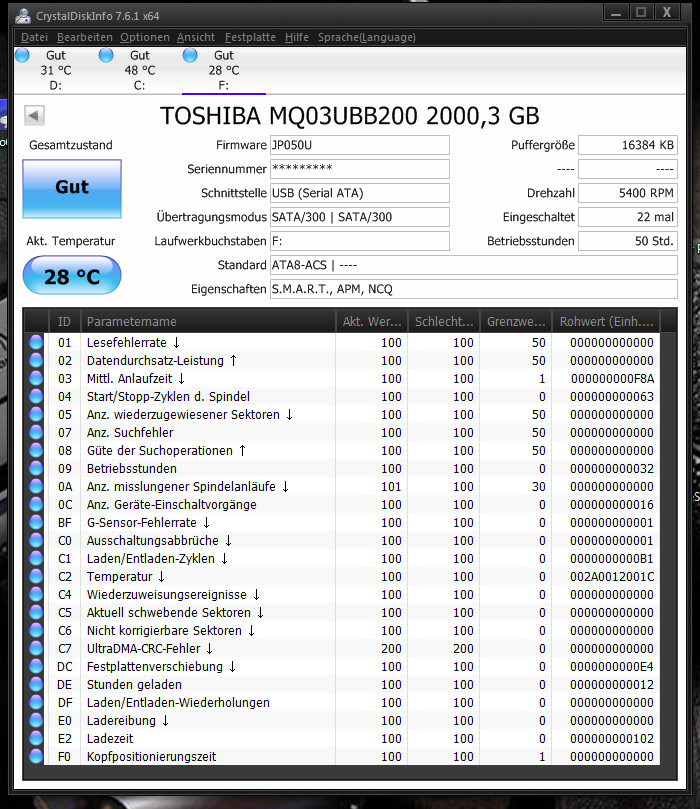Click status orb of UltraDMA-CRC-Fehler row
This screenshot has width=700, height=809.
click(x=36, y=649)
